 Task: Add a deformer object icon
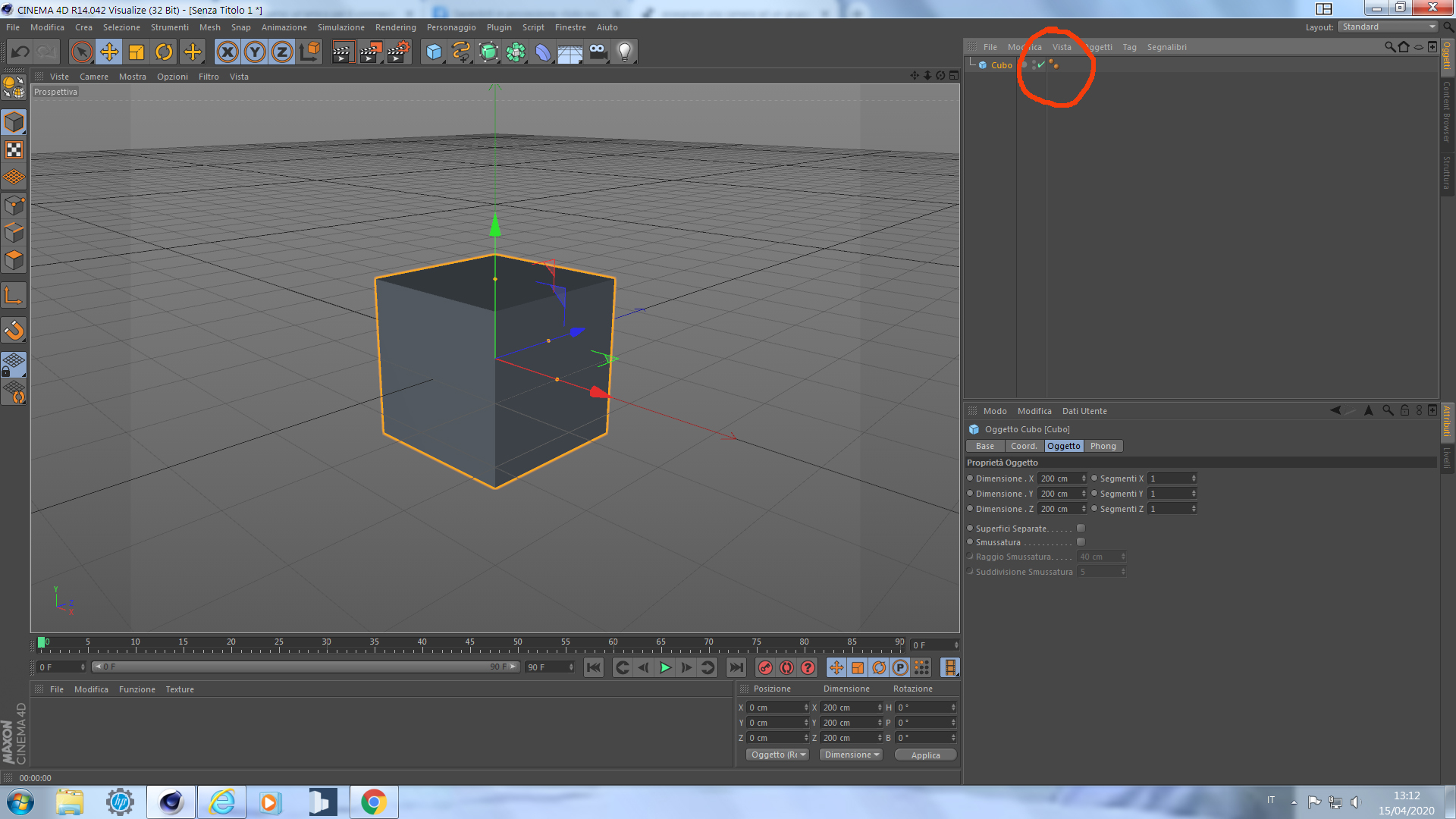(544, 52)
